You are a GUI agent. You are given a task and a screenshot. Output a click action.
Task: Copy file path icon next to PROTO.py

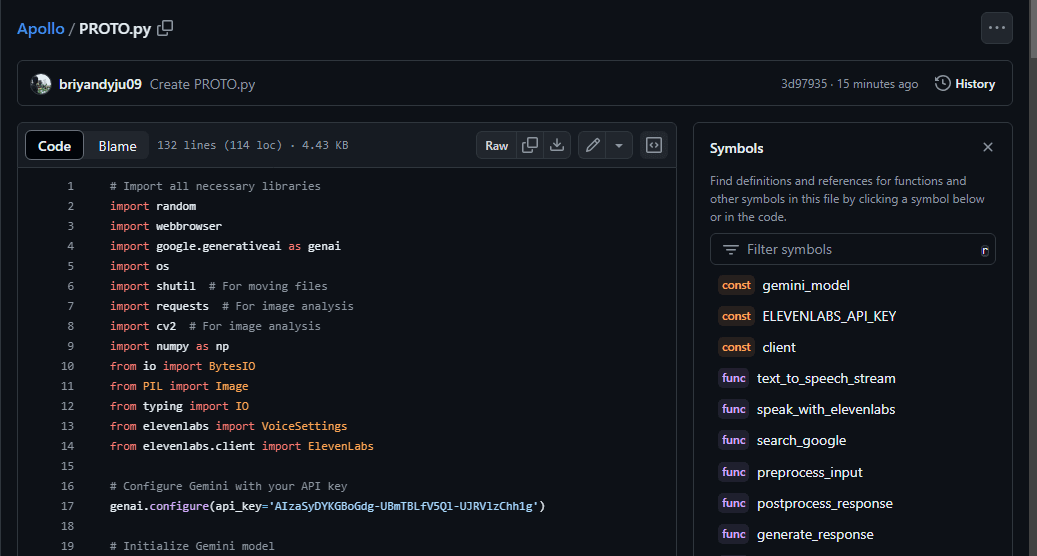[166, 28]
